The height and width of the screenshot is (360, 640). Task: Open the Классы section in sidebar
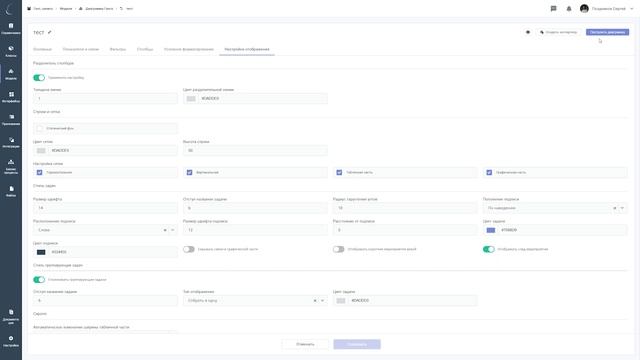pyautogui.click(x=11, y=51)
